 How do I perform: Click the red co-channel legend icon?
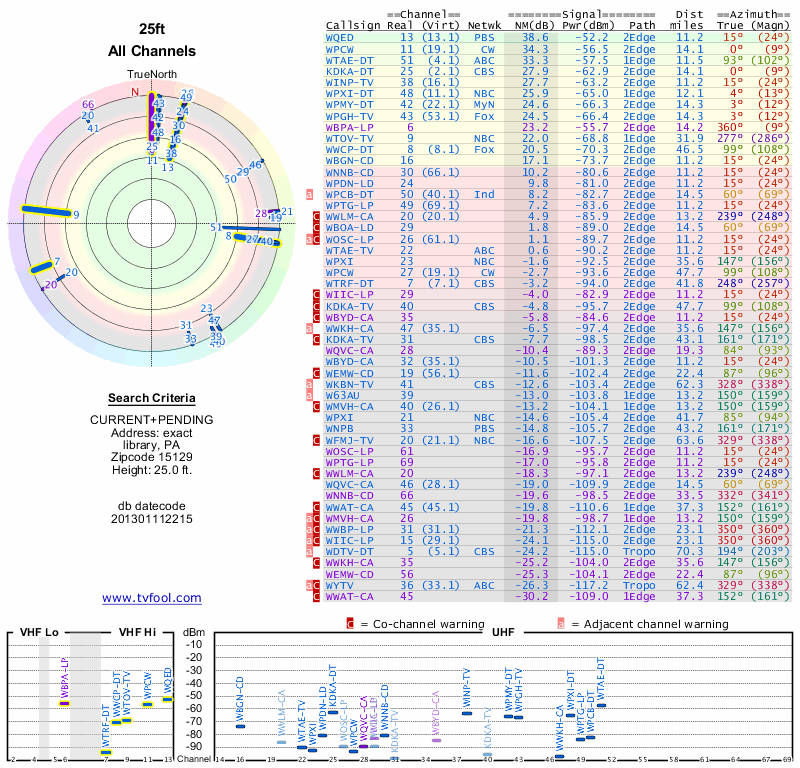pyautogui.click(x=350, y=624)
